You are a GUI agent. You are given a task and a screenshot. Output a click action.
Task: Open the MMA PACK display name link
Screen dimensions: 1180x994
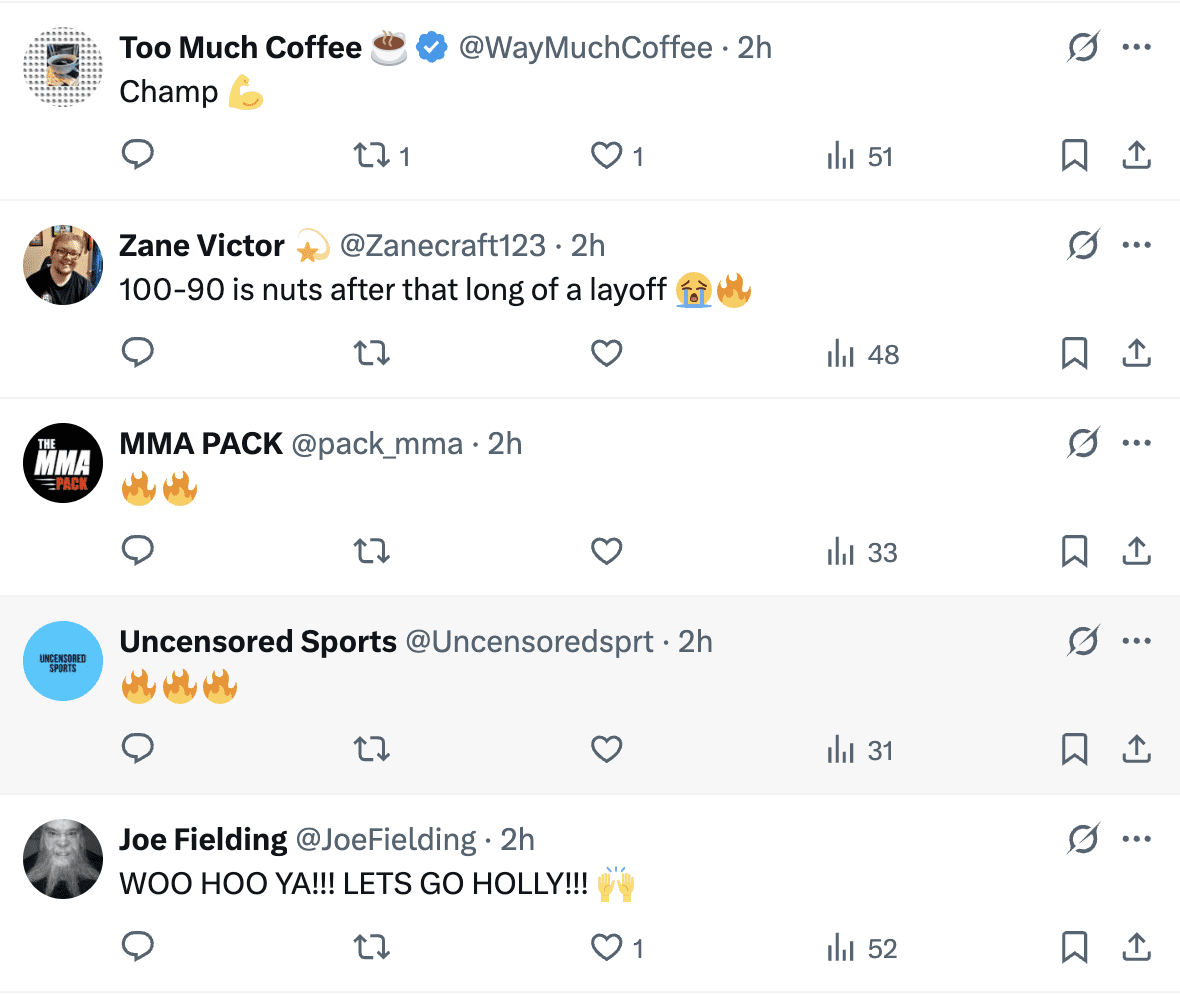[x=201, y=443]
